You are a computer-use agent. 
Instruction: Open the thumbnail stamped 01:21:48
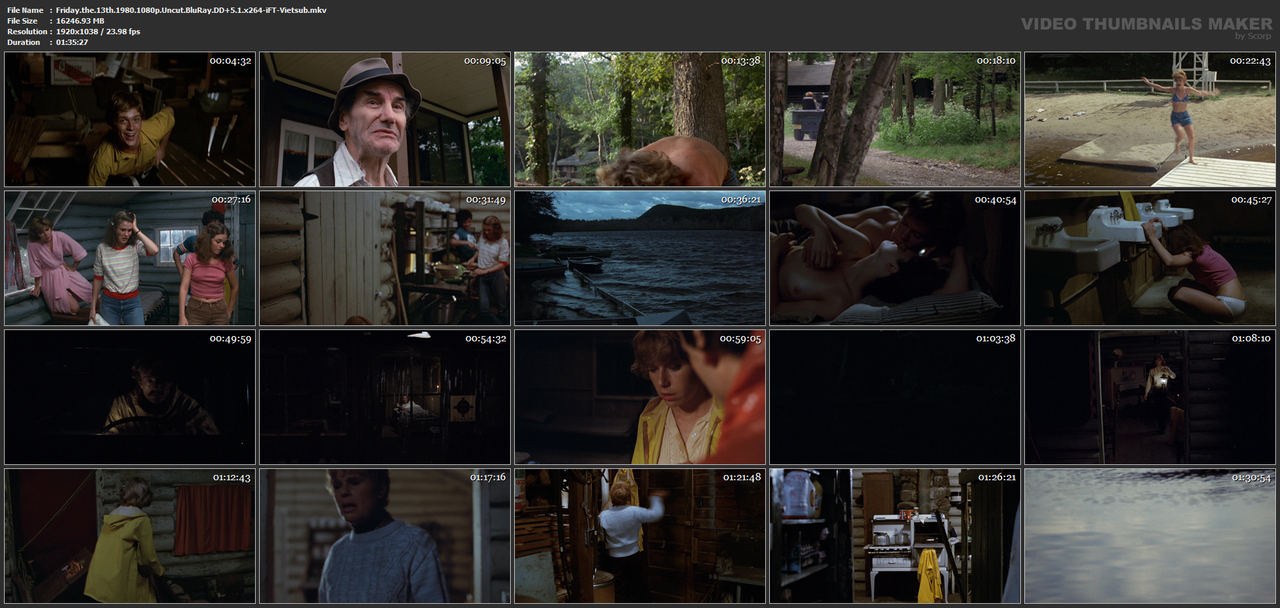(640, 536)
